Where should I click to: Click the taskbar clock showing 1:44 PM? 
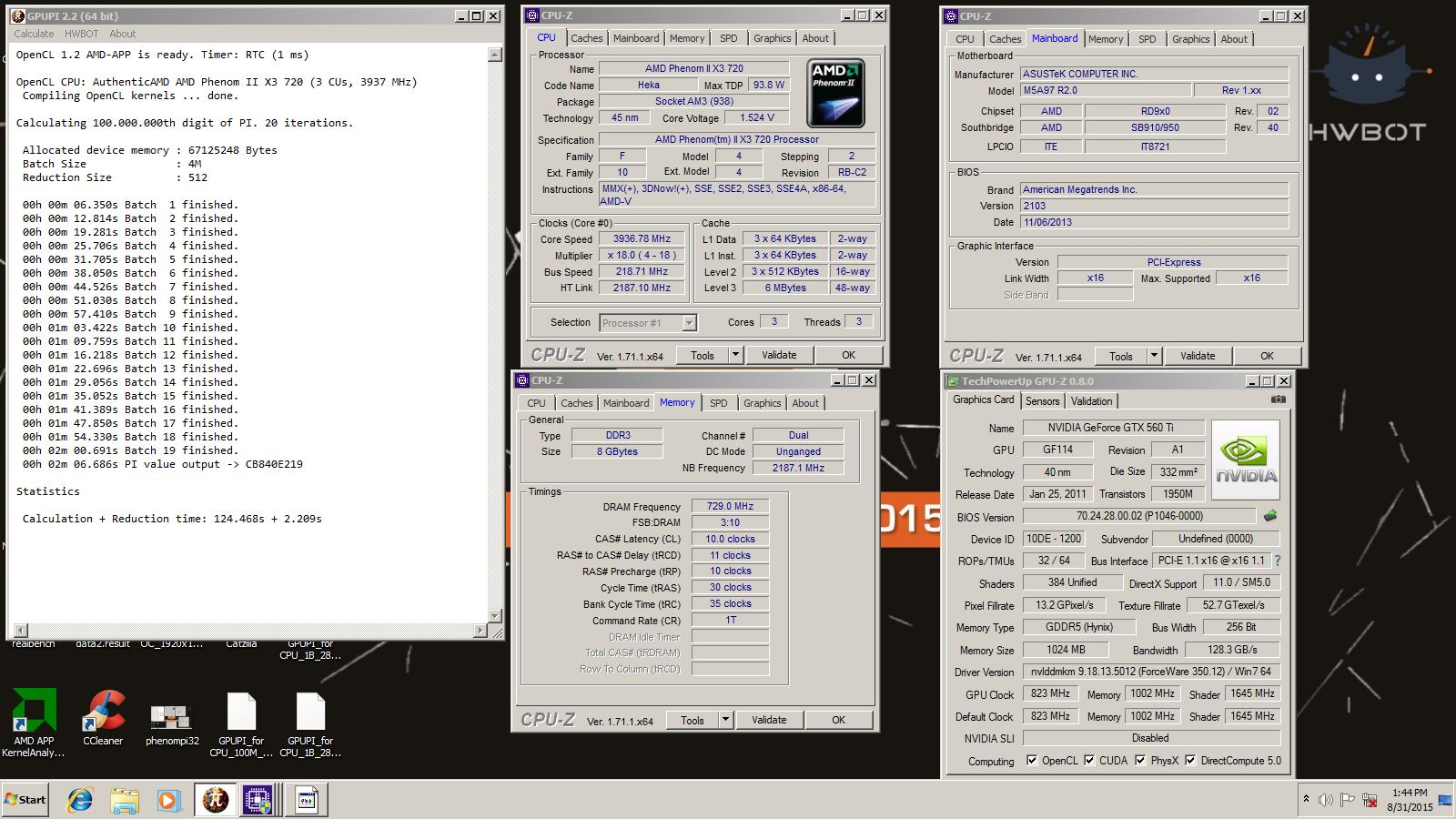coord(1410,799)
